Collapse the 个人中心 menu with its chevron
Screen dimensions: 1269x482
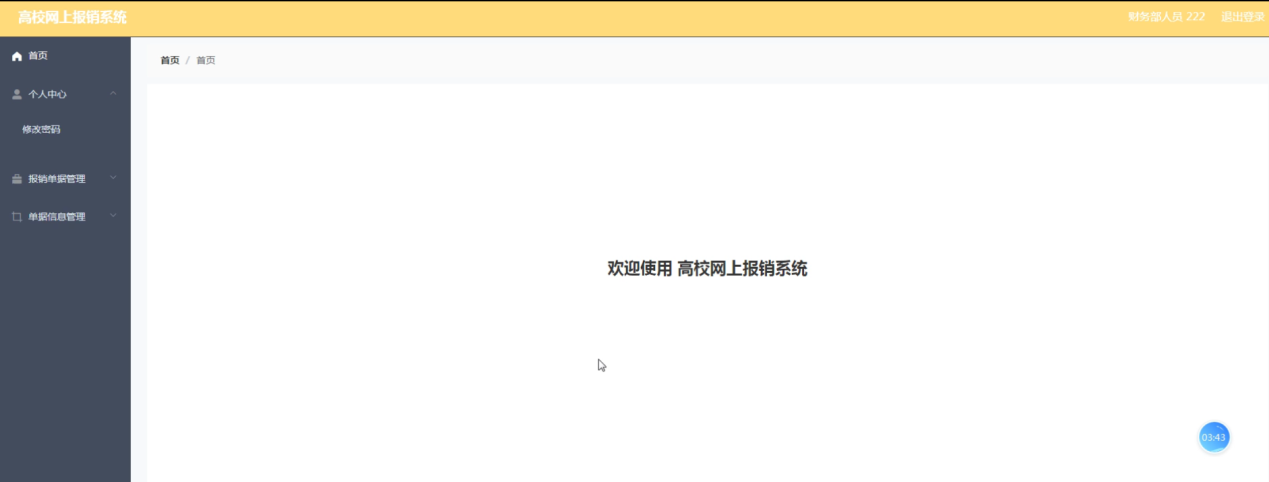coord(113,94)
